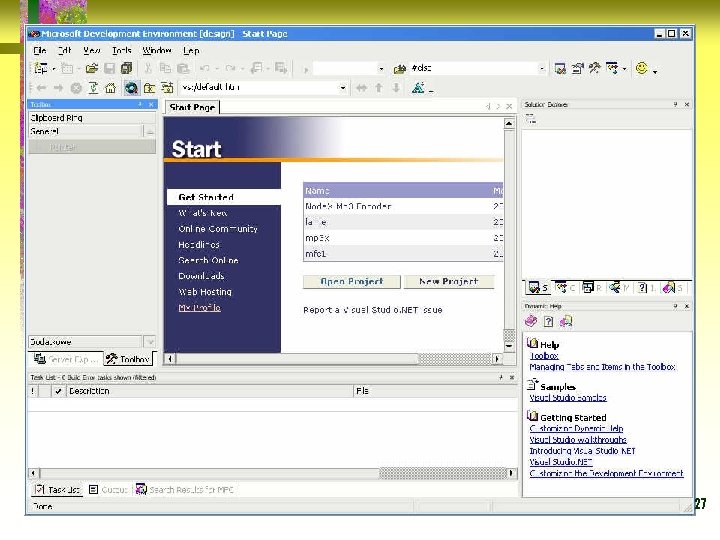Click the Favorites folder icon
Viewport: 720px width, 540px height.
[149, 88]
